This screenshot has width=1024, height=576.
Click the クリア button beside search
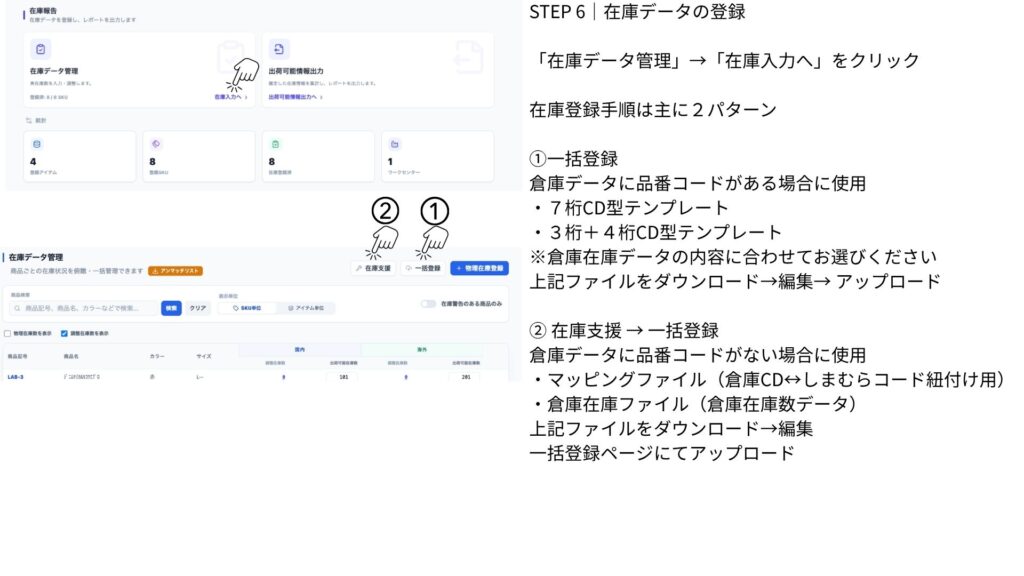pos(198,308)
